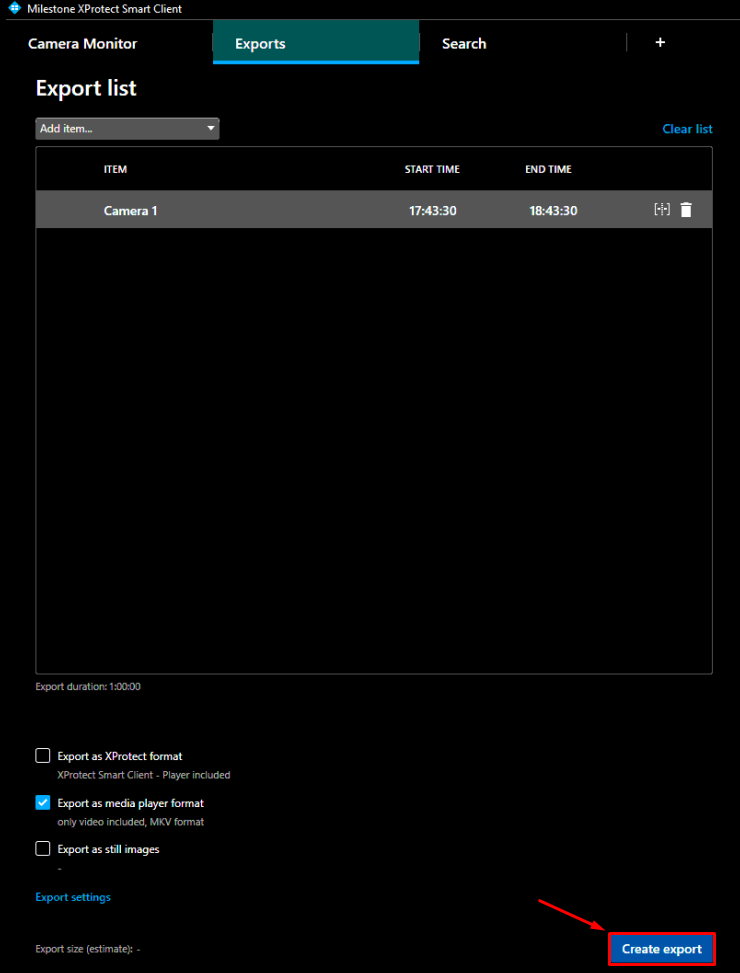This screenshot has height=973, width=740.
Task: Click the Clear list link
Action: 687,129
